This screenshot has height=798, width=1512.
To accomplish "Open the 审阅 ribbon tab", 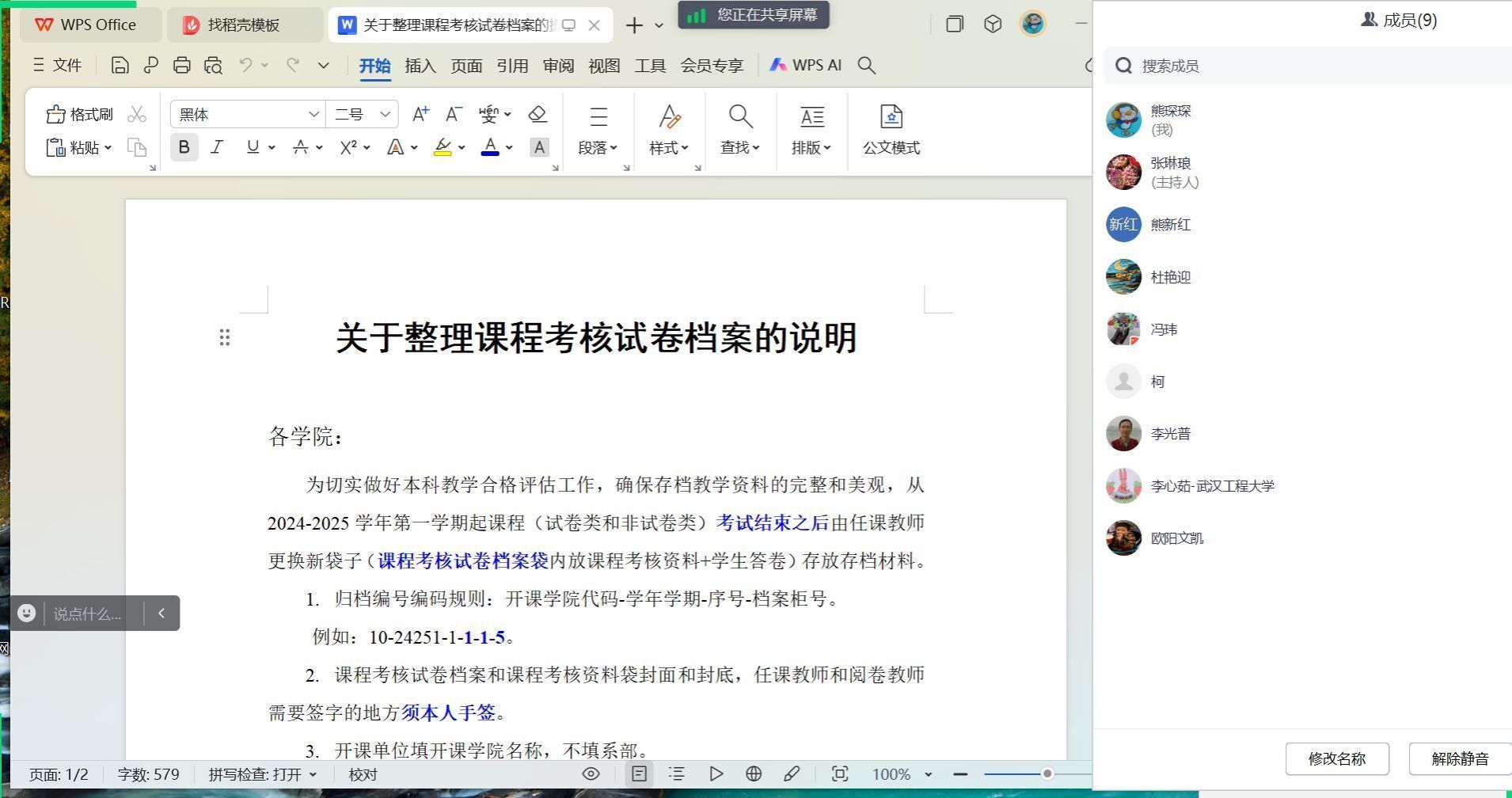I will (558, 66).
